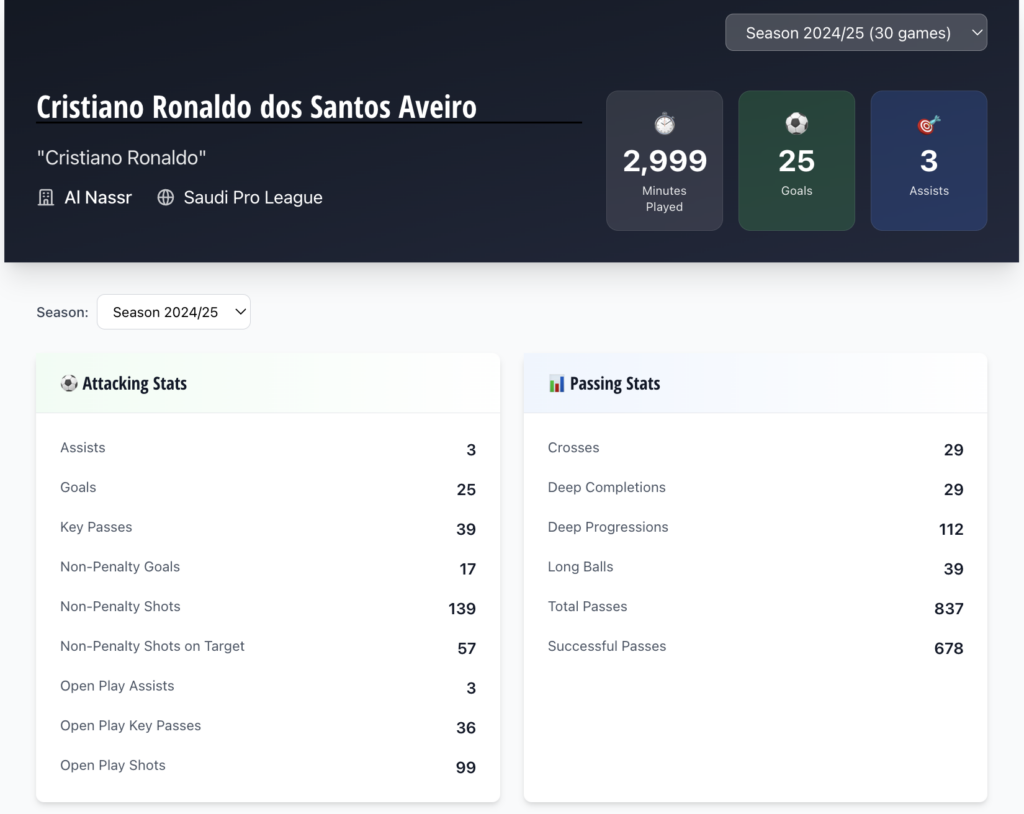Select the Passing Stats panel title
Screen dimensions: 1024x814
[x=614, y=383]
